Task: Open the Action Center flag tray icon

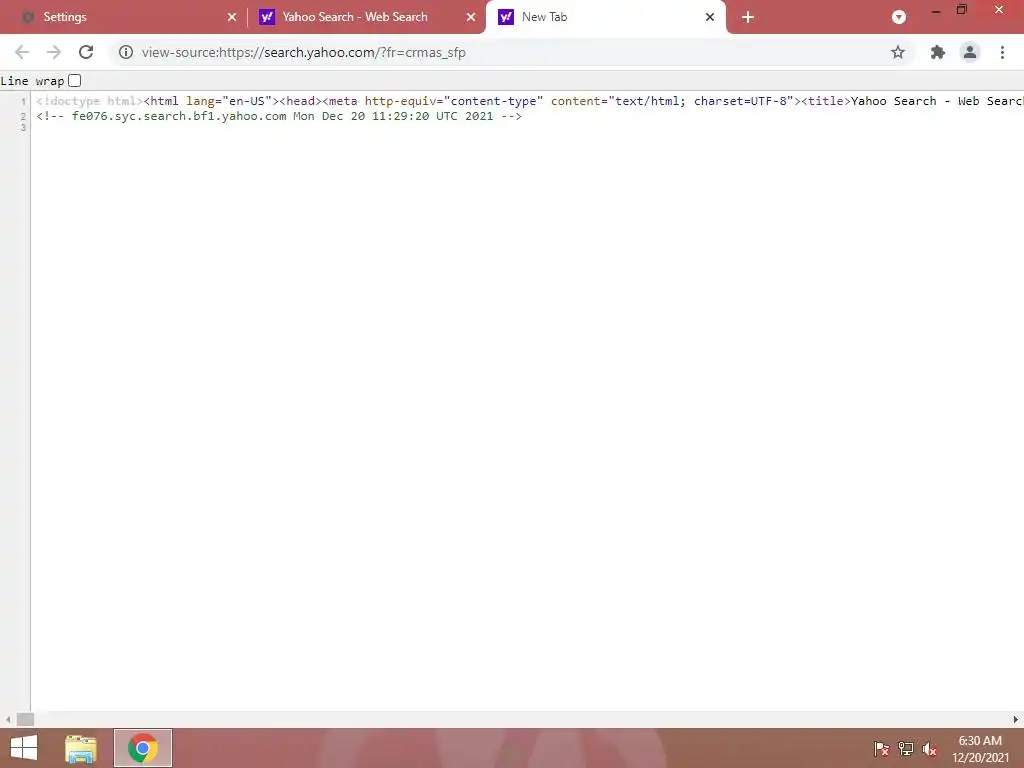Action: click(881, 748)
